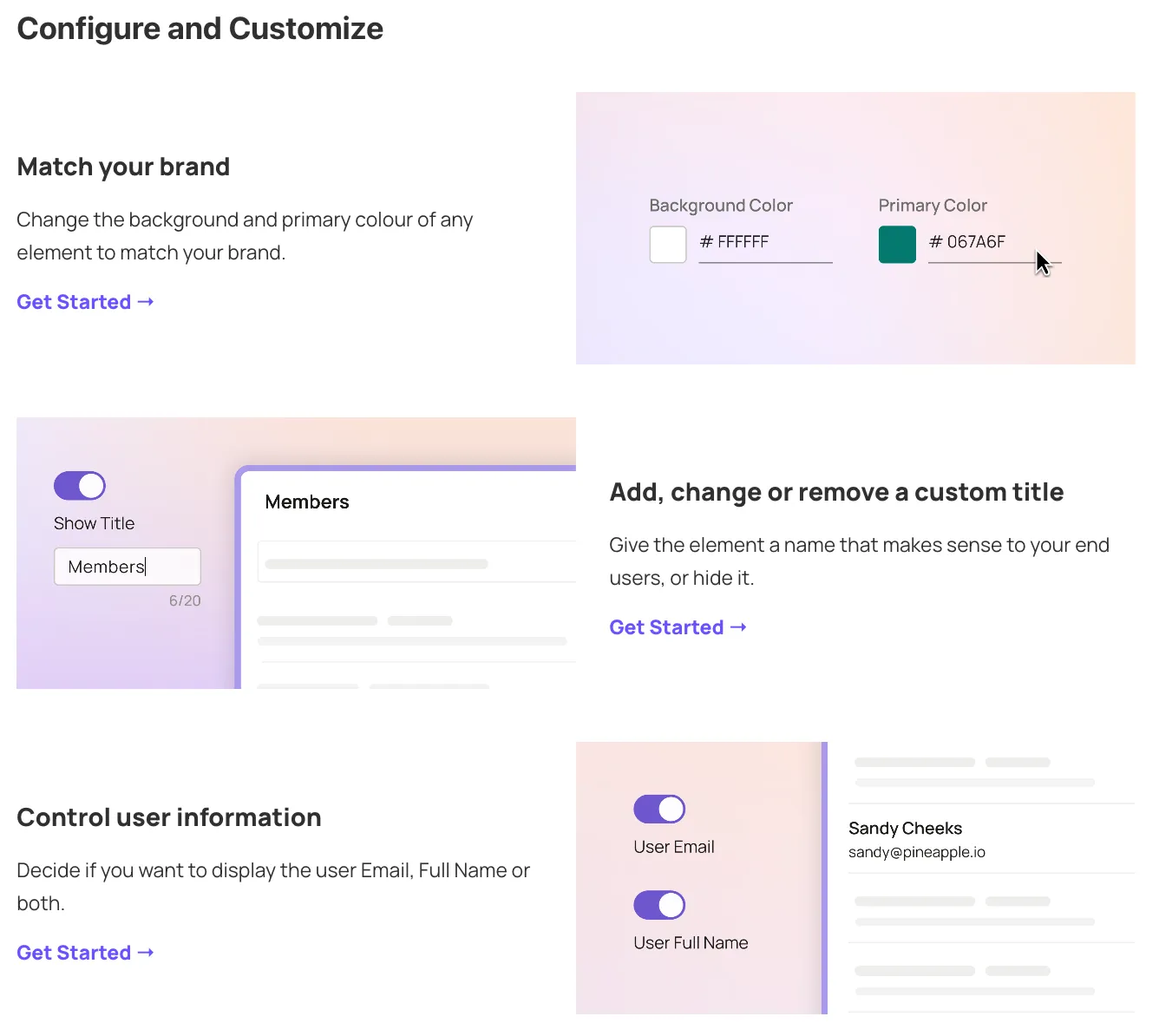
Task: Select the Sandy Cheeks name entry
Action: (905, 829)
